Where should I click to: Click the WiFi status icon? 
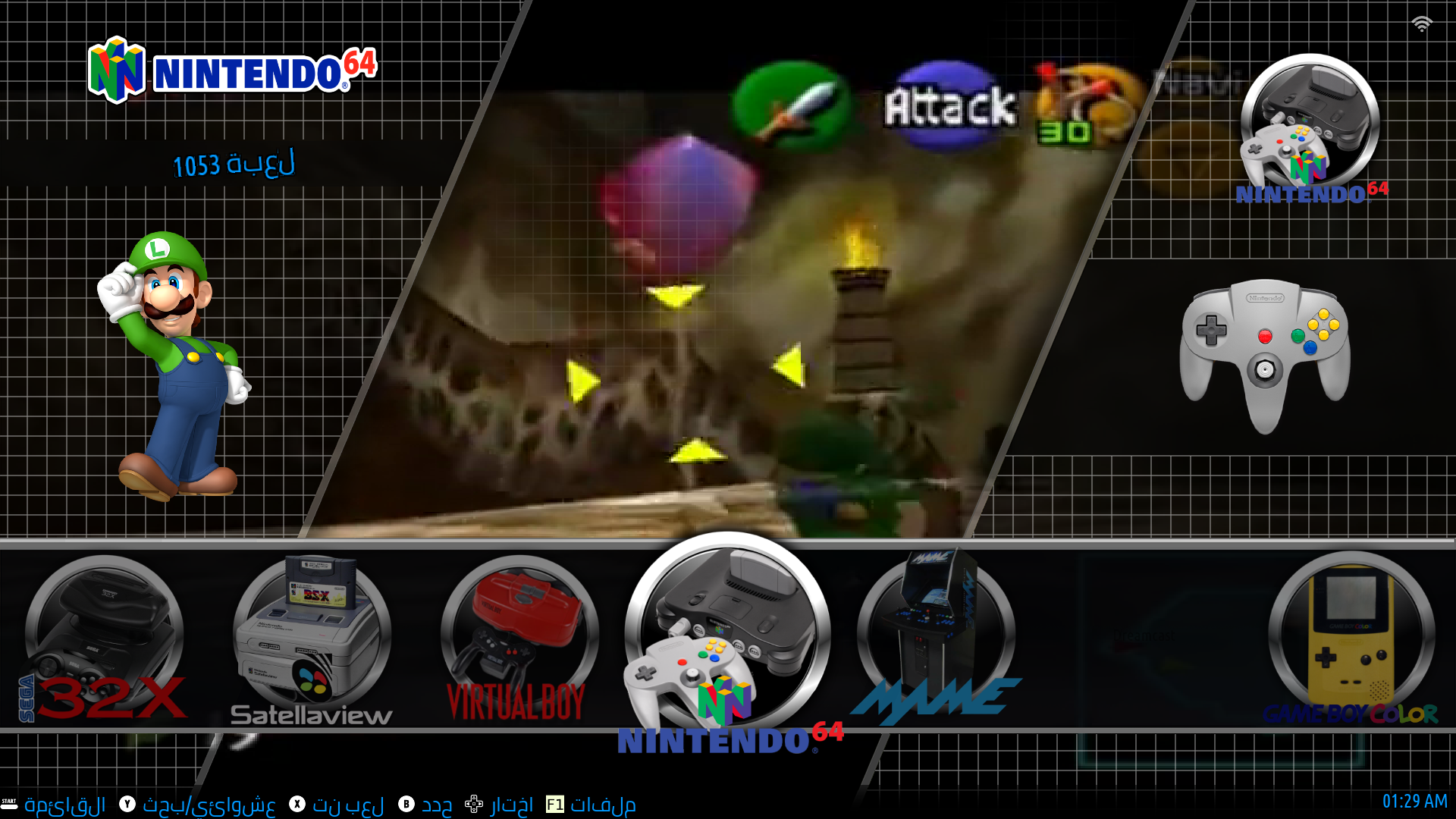point(1422,24)
